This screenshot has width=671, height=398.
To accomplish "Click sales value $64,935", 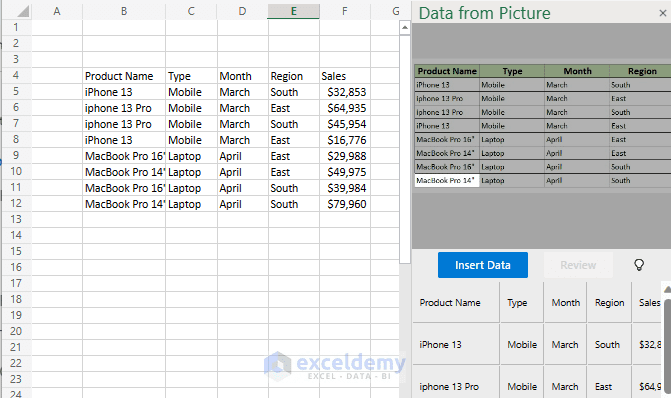I will pos(344,108).
